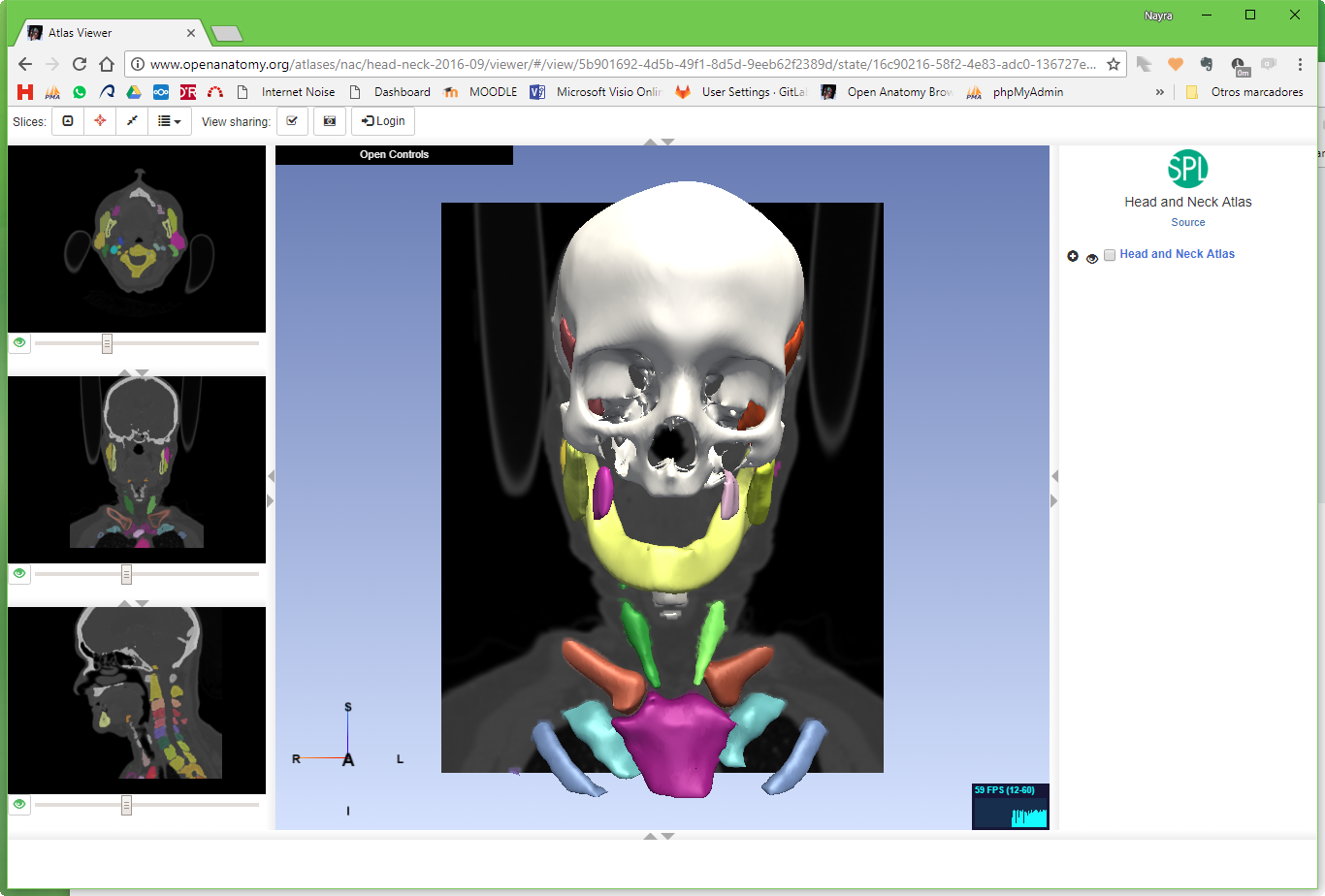
Task: Click the red crosshair Slices icon
Action: tap(100, 121)
